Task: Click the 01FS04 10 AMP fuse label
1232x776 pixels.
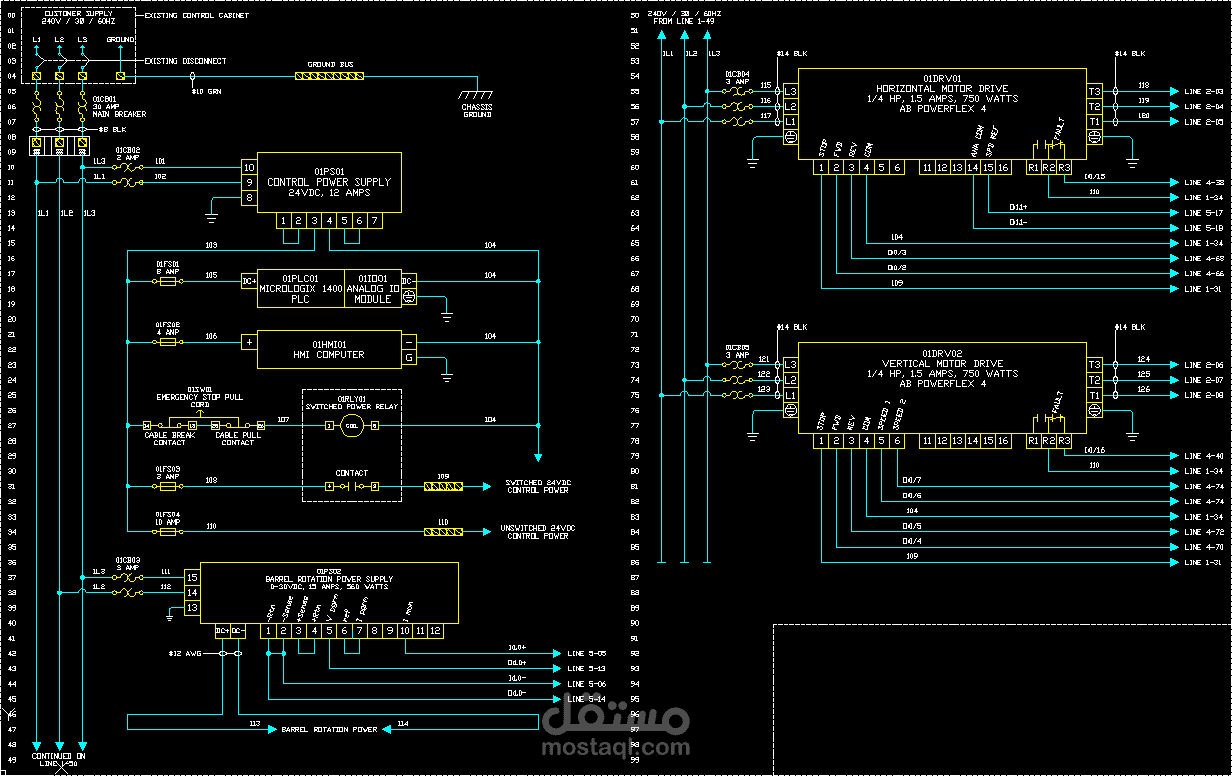Action: [167, 518]
